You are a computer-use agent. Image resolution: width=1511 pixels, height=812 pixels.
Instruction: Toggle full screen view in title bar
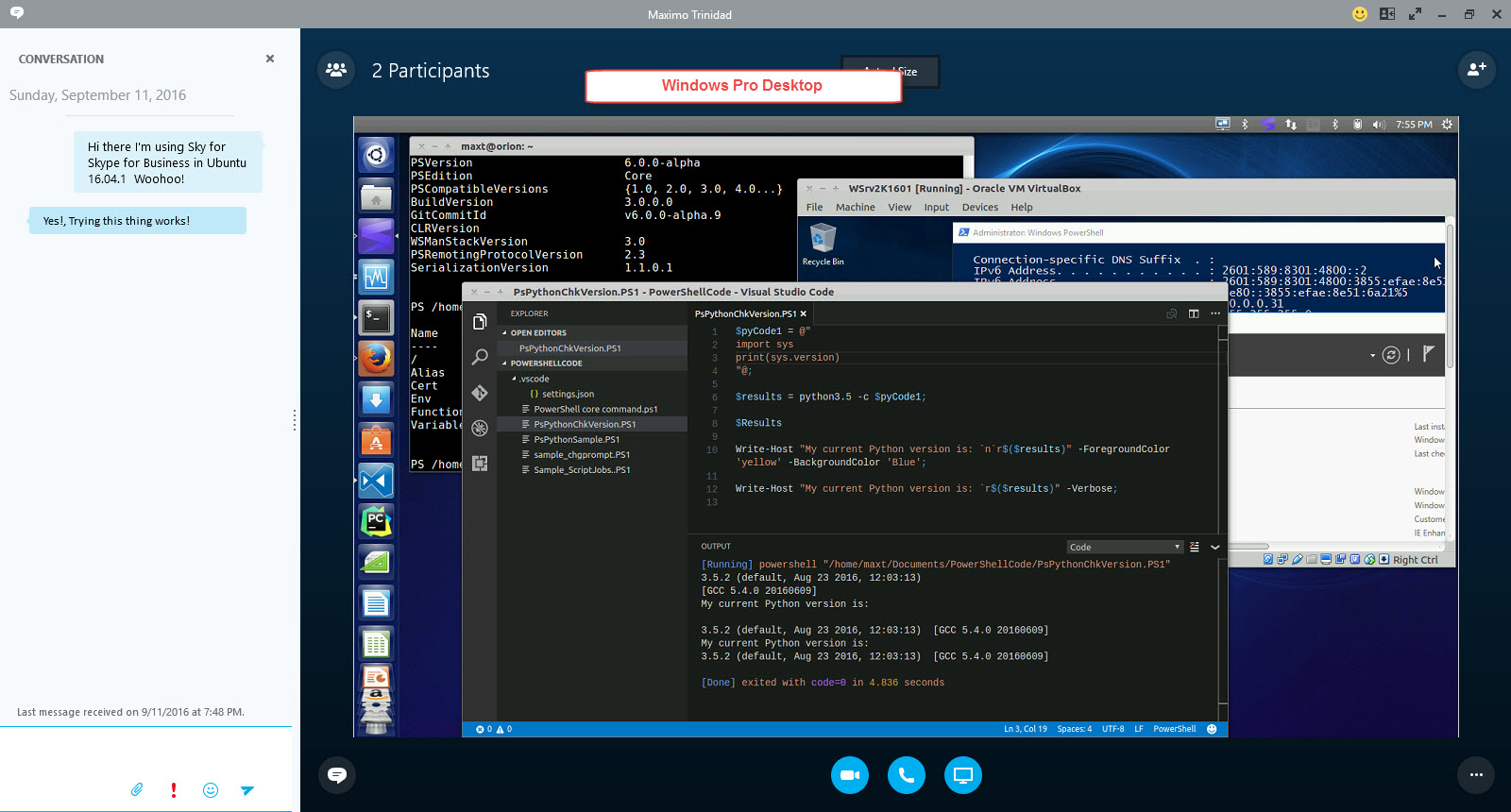pyautogui.click(x=1415, y=14)
